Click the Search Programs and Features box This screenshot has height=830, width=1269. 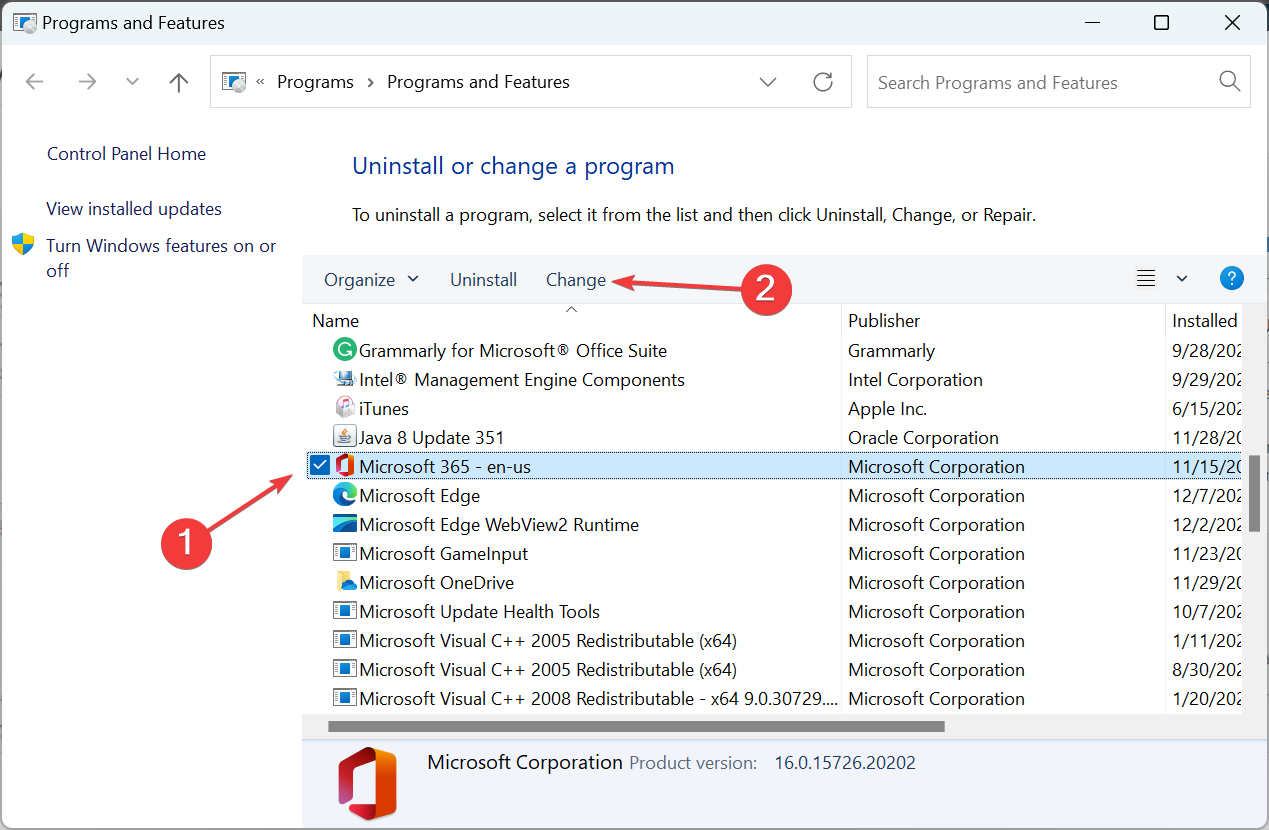[x=1059, y=82]
